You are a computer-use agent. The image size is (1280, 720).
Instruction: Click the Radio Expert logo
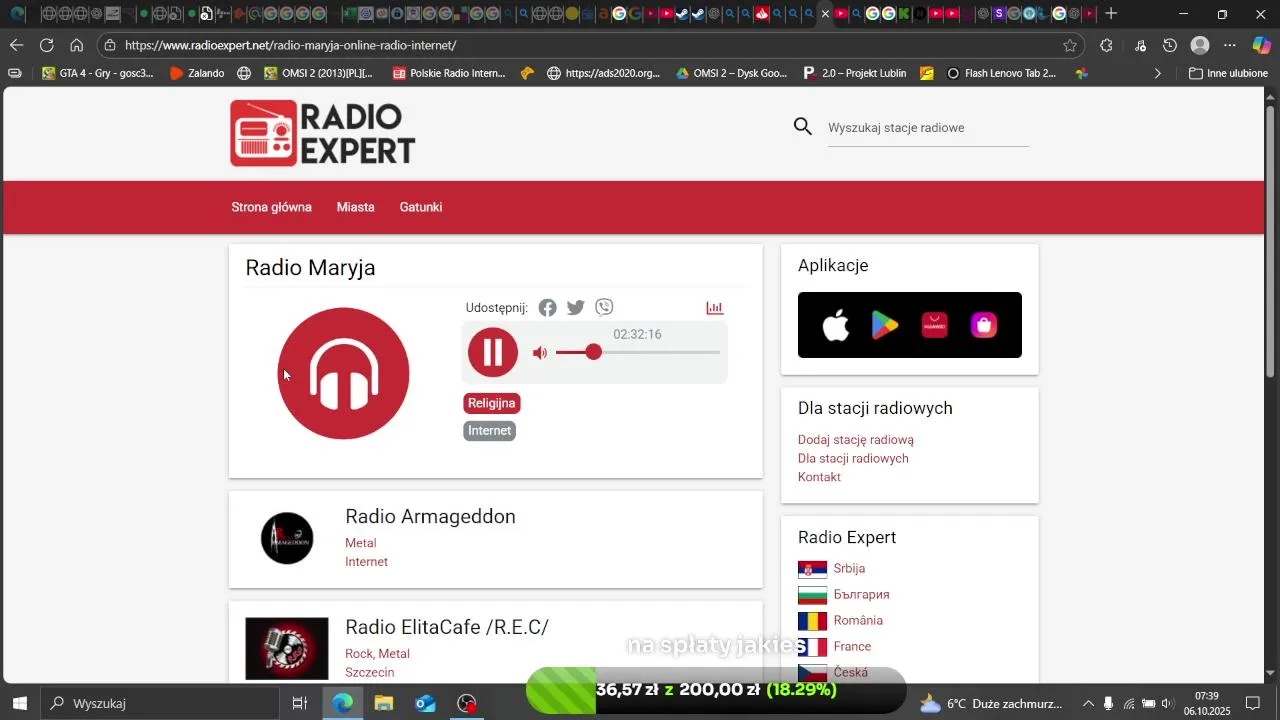pyautogui.click(x=323, y=133)
